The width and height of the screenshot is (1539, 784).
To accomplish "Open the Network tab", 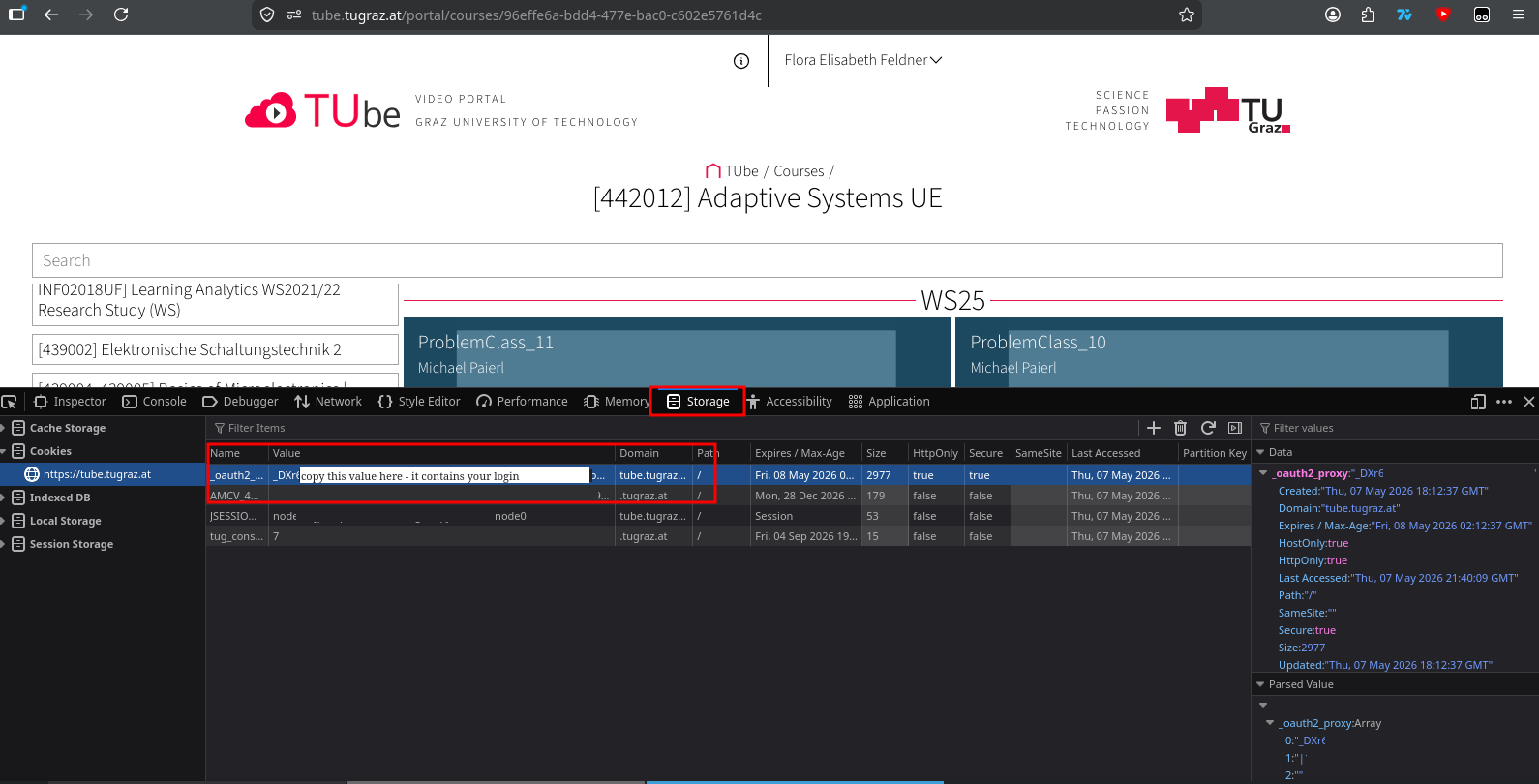I will [x=328, y=402].
